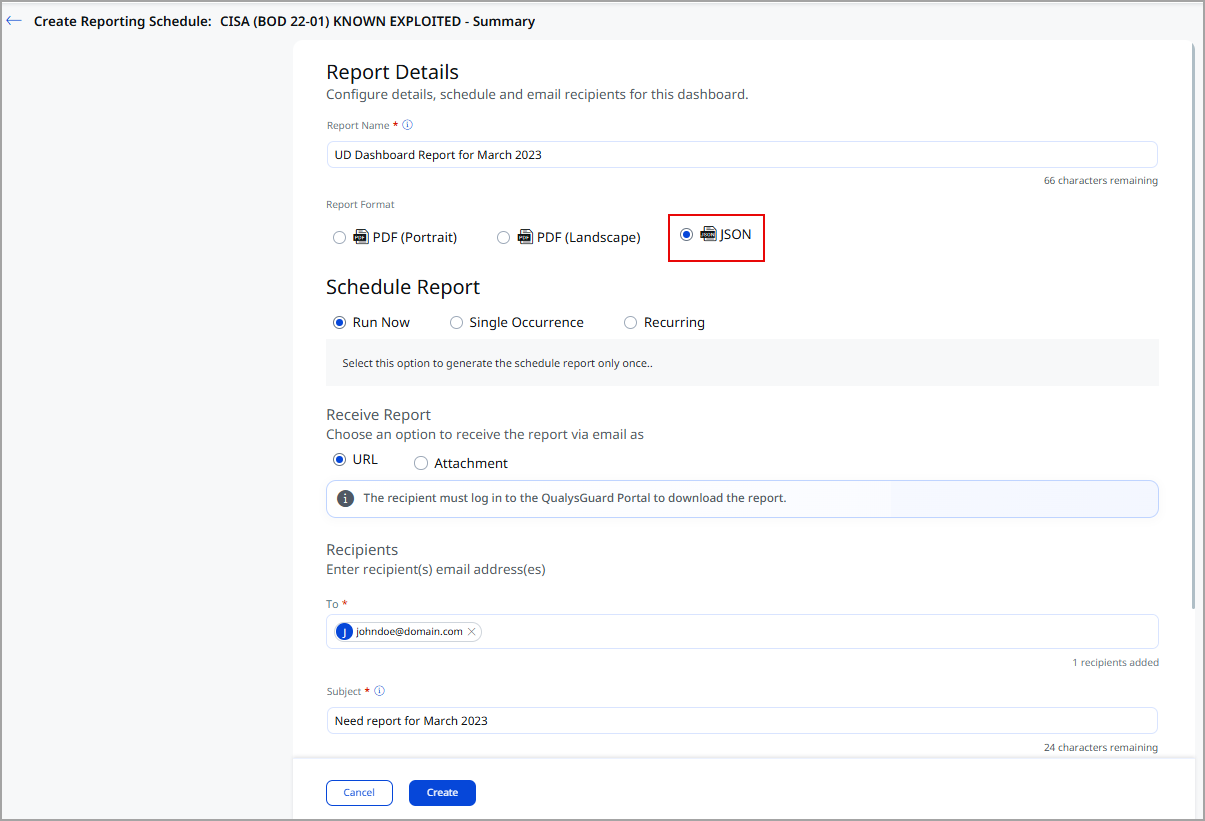Click the "Report Details" heading

pos(392,72)
